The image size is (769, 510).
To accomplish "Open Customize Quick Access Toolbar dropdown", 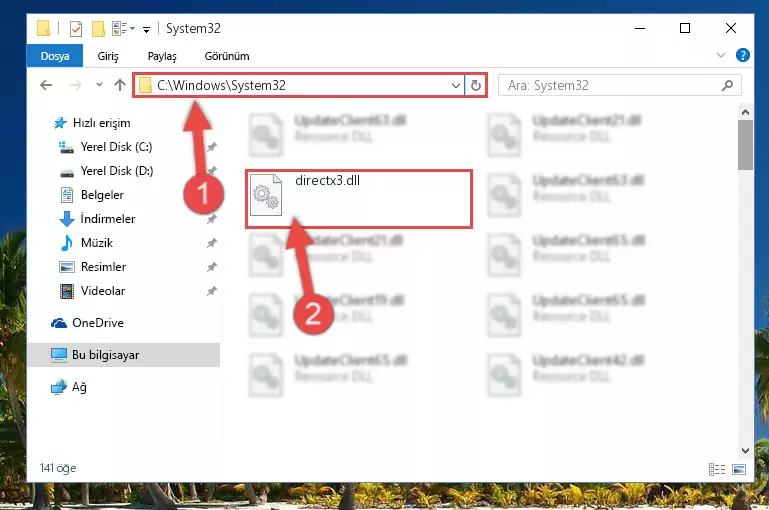I will [x=146, y=30].
